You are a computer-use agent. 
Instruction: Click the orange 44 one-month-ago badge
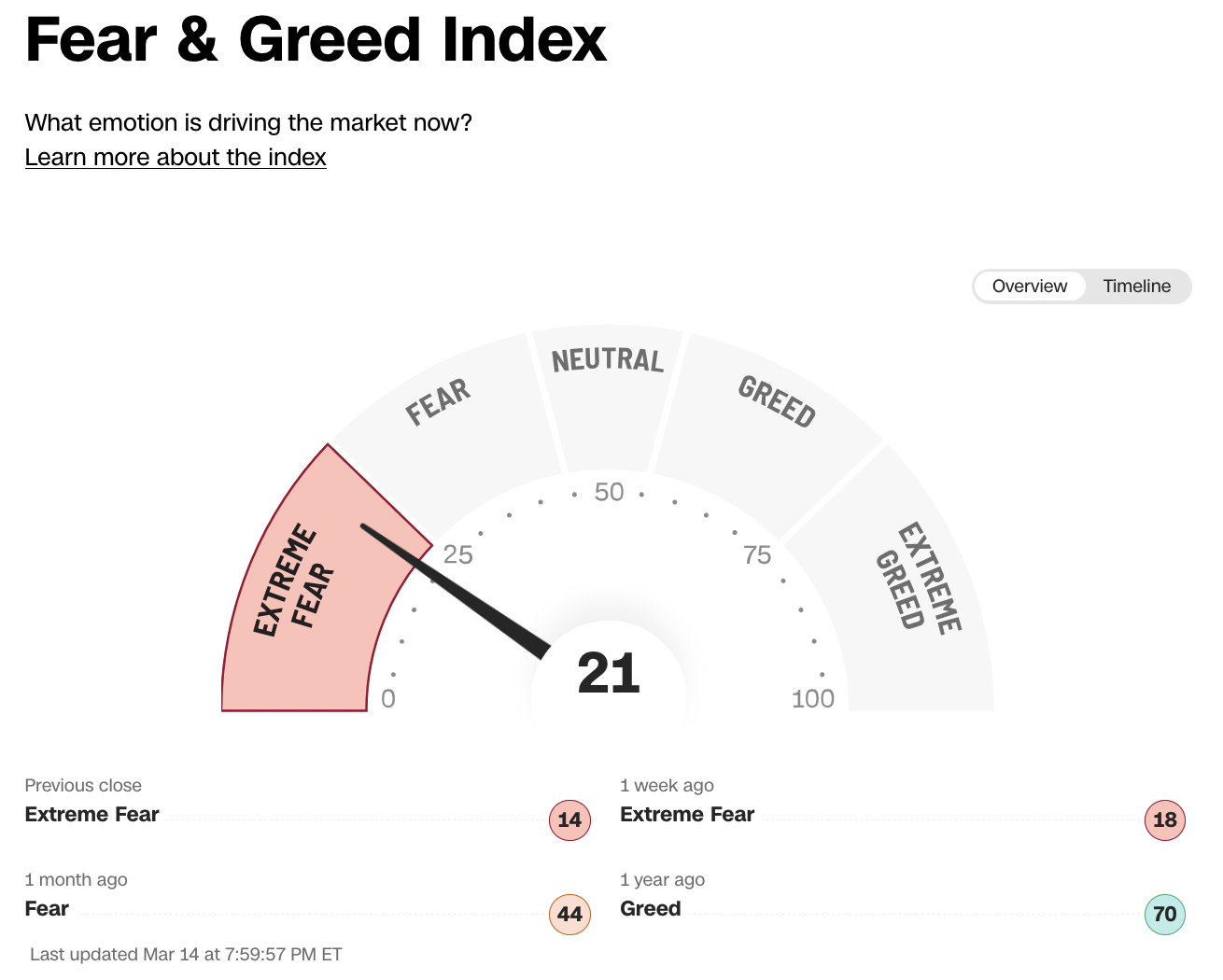[569, 915]
